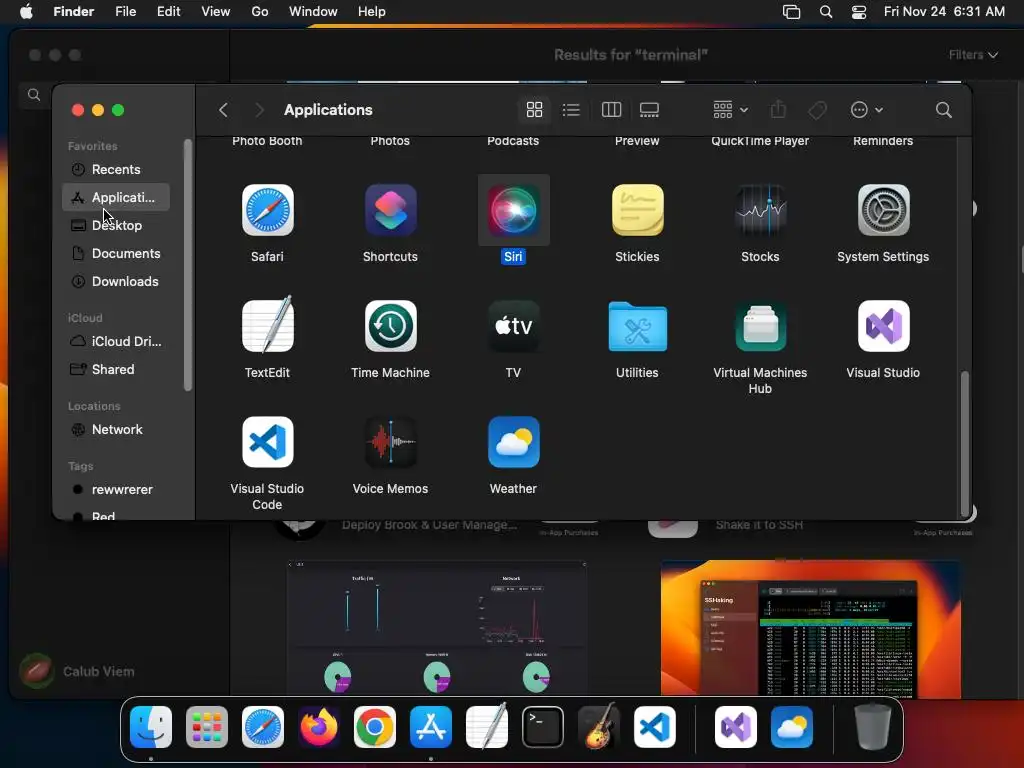Open Terminal from the Dock

(x=543, y=727)
